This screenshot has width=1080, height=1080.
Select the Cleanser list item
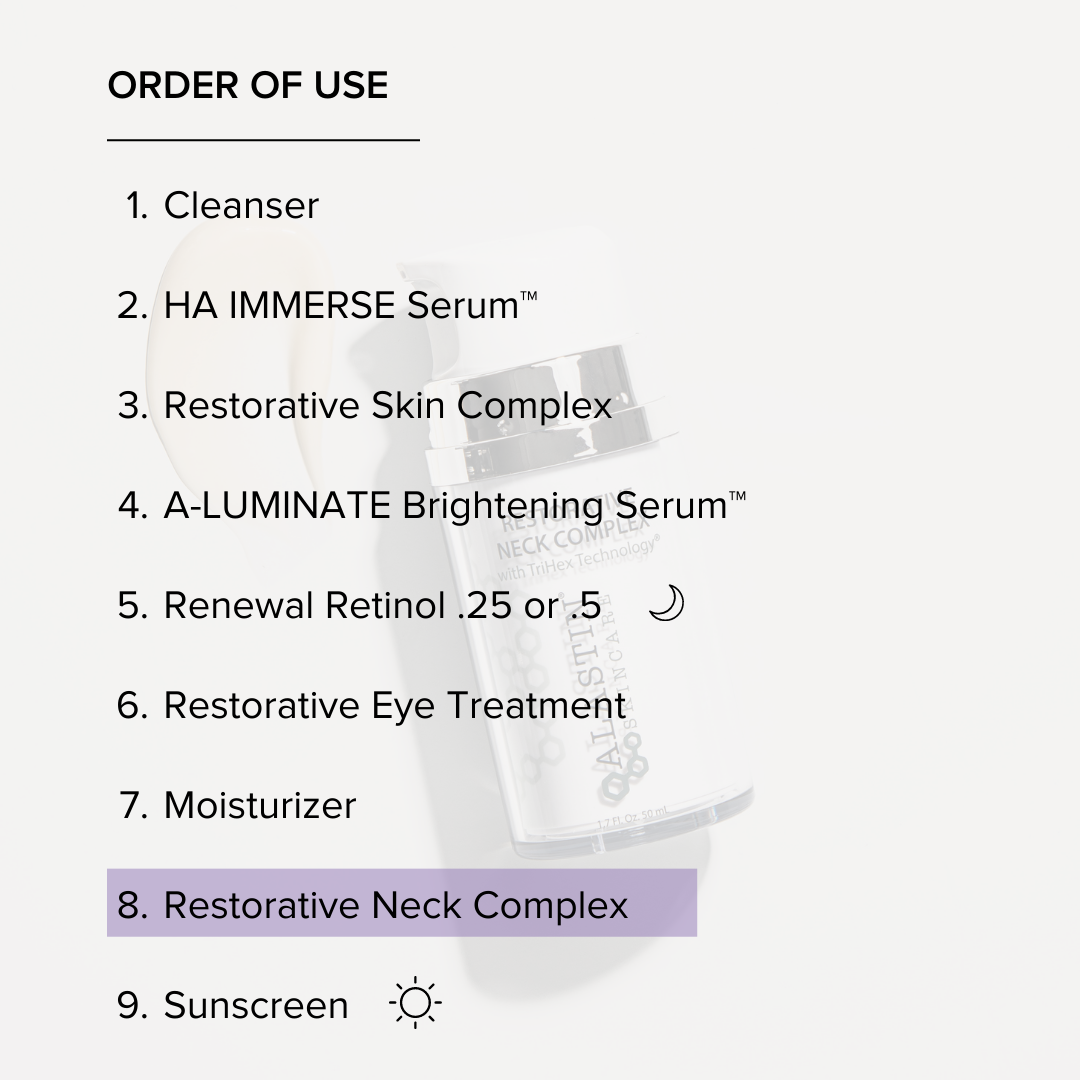[x=241, y=205]
